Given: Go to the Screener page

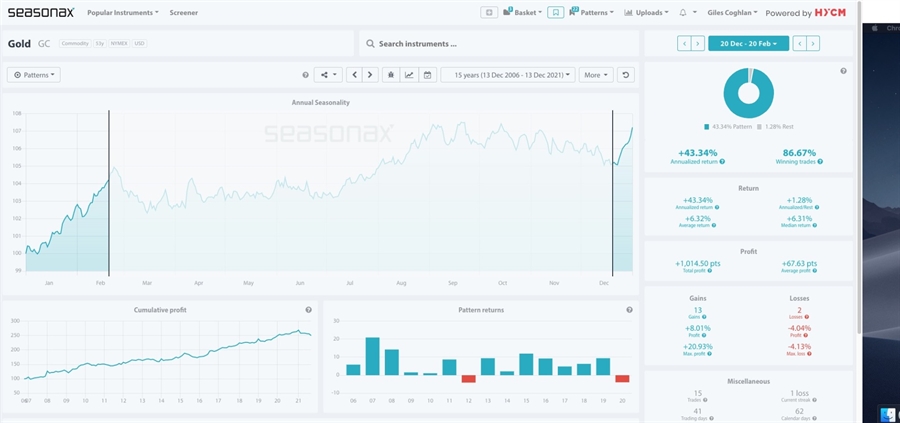Looking at the screenshot, I should pos(183,13).
